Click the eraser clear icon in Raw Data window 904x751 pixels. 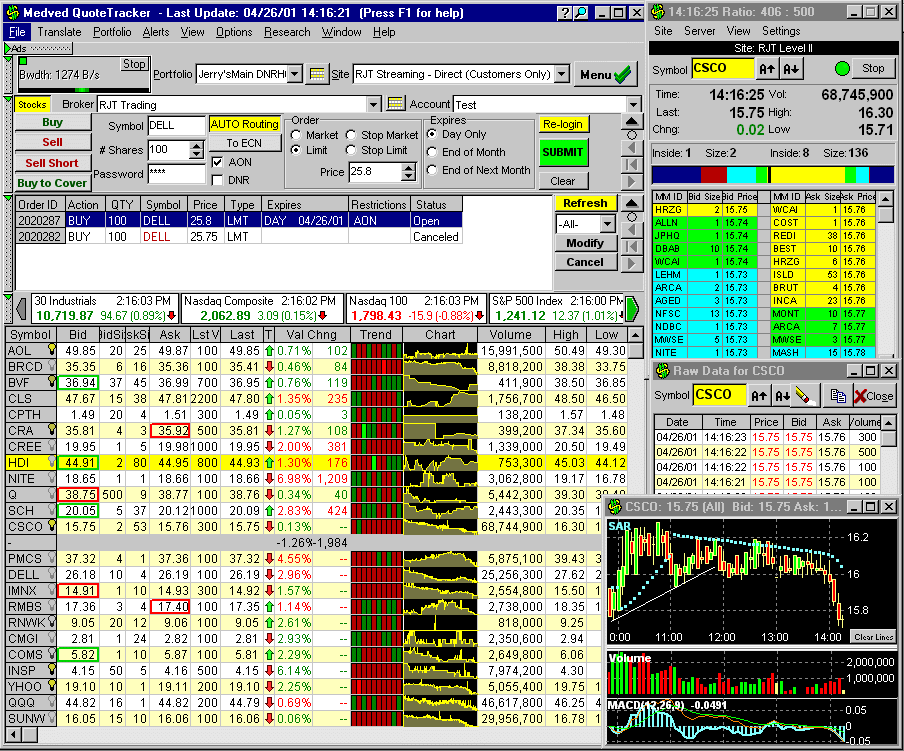804,395
